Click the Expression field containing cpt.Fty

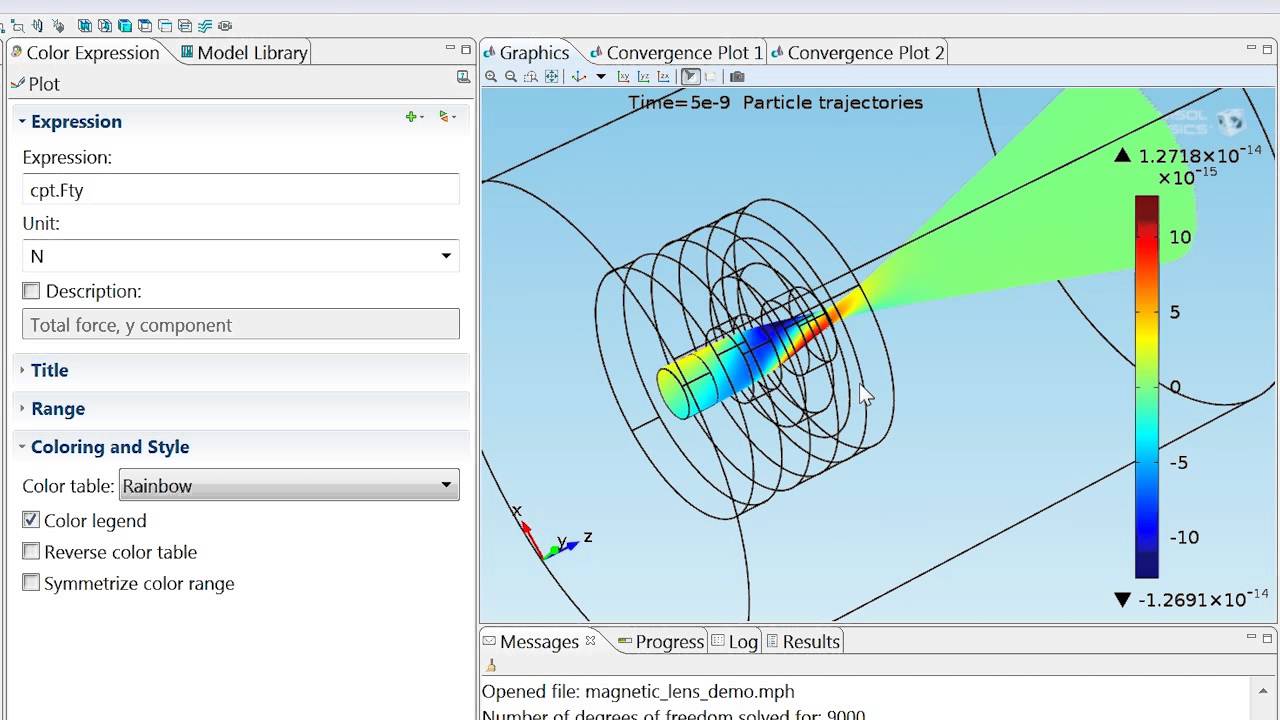241,190
